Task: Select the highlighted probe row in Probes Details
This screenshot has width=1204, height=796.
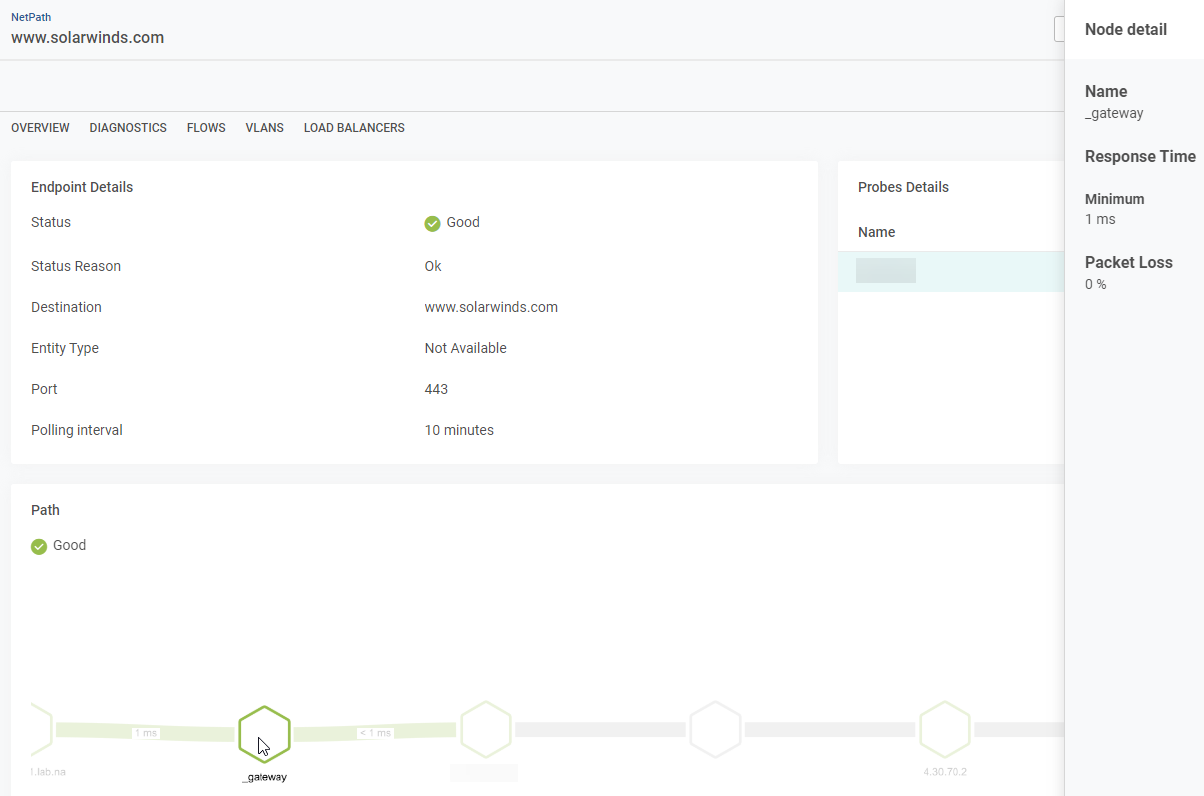Action: [951, 271]
